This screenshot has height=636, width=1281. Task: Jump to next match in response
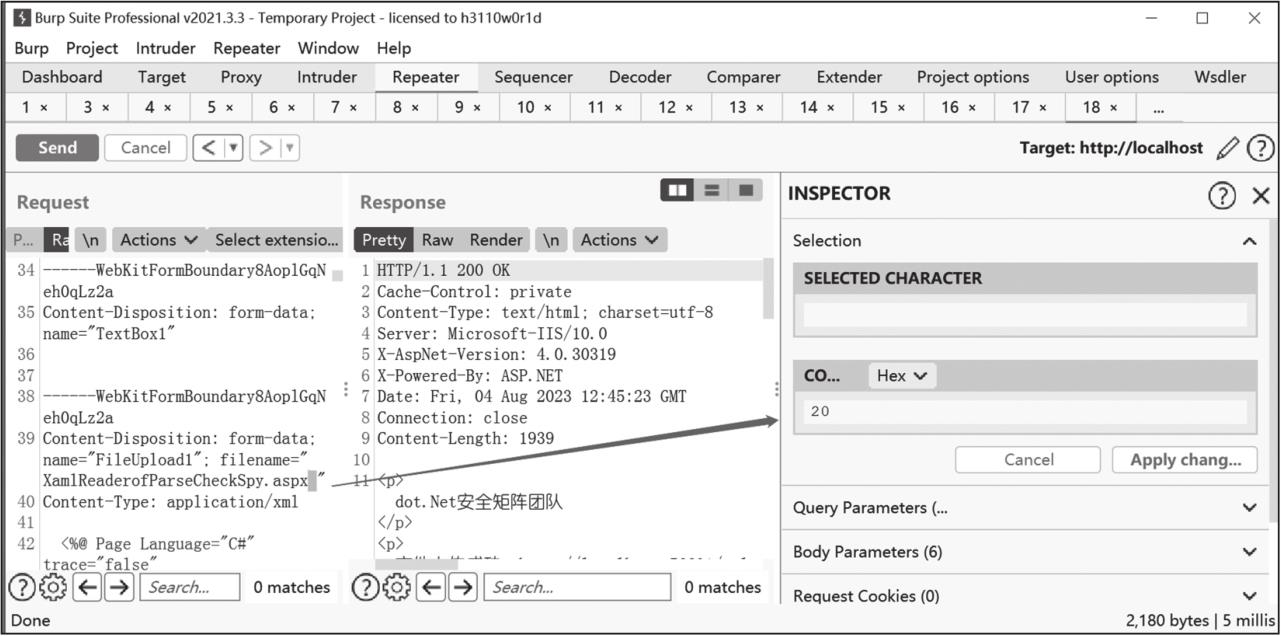[462, 587]
